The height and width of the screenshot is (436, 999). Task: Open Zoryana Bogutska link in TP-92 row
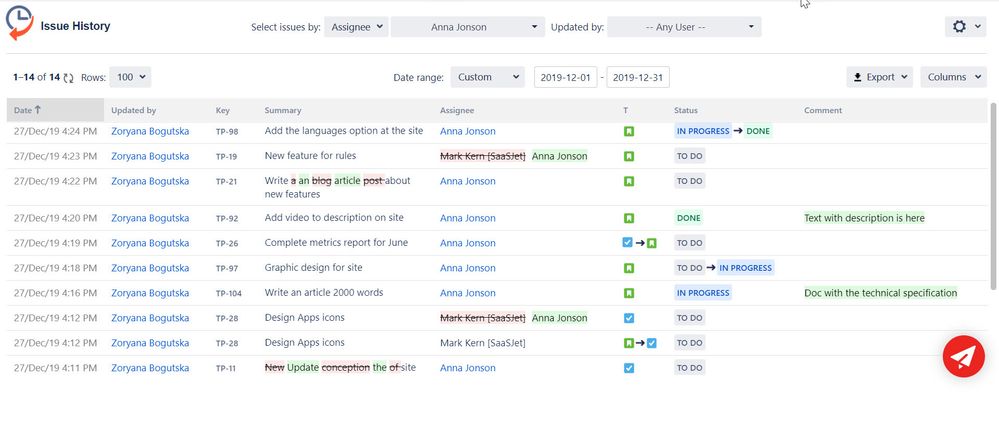click(150, 218)
